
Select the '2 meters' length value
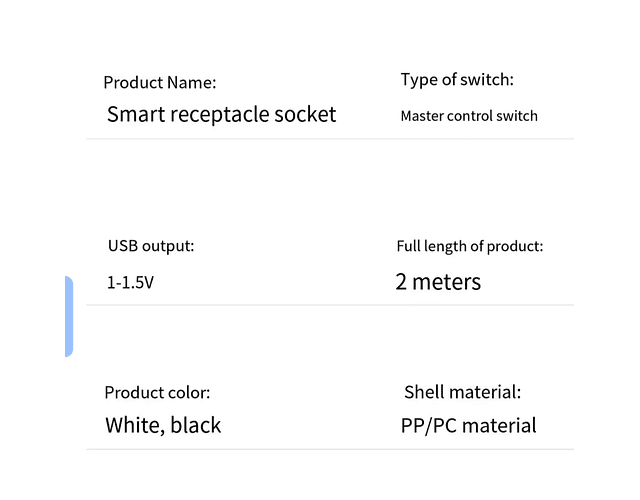pos(438,282)
